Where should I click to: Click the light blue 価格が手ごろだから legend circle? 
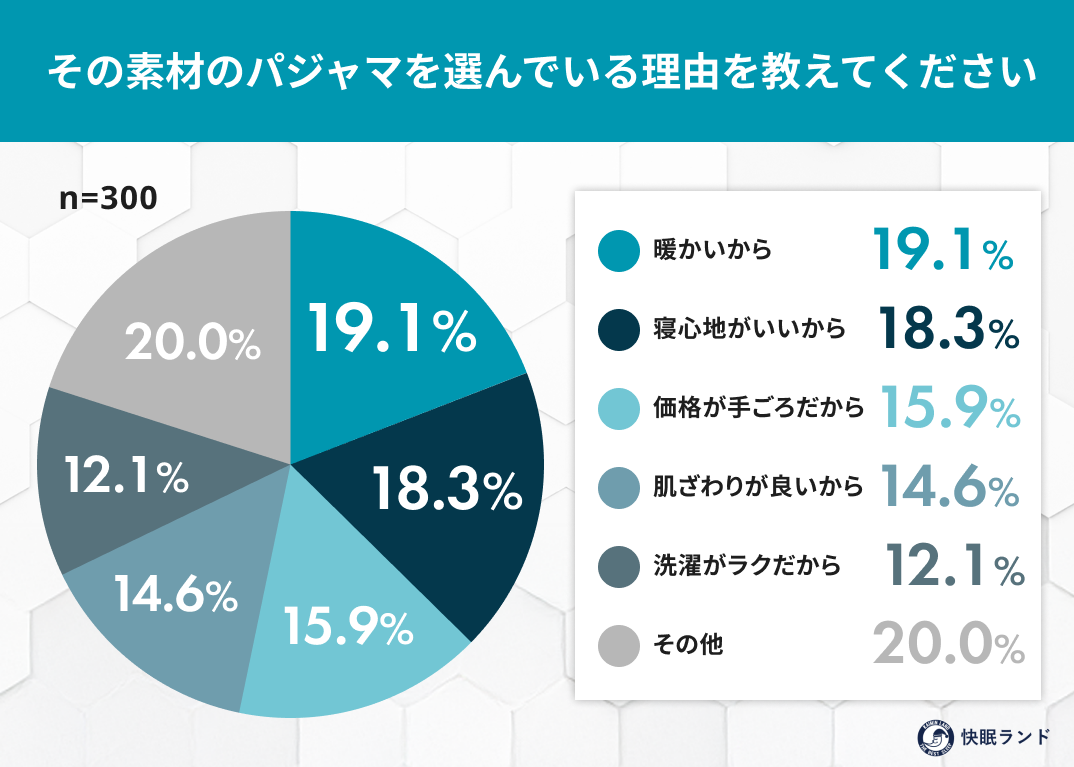coord(619,409)
